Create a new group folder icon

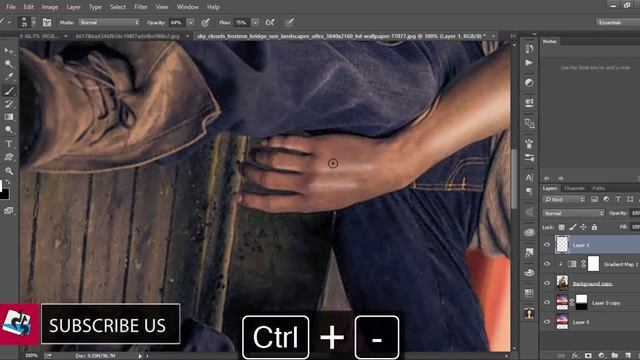[614, 356]
